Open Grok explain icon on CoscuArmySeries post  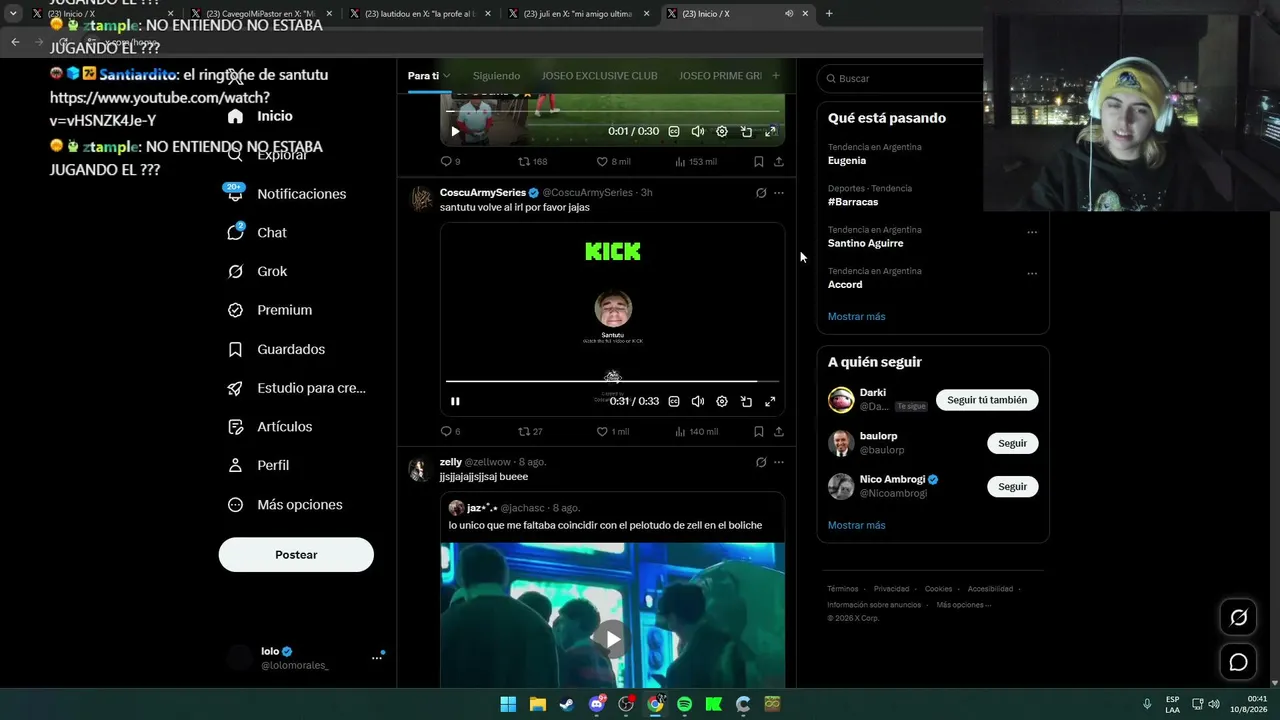point(761,193)
